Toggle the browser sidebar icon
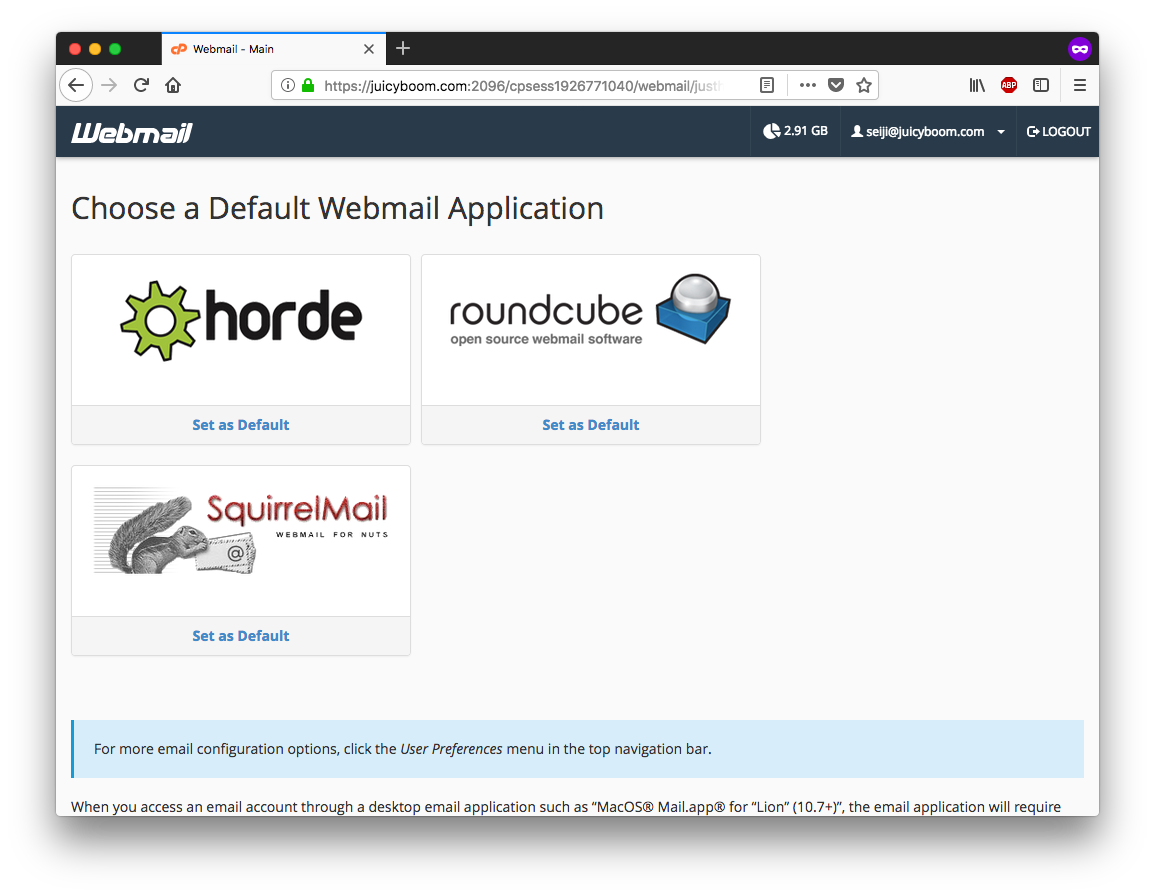 (1041, 85)
